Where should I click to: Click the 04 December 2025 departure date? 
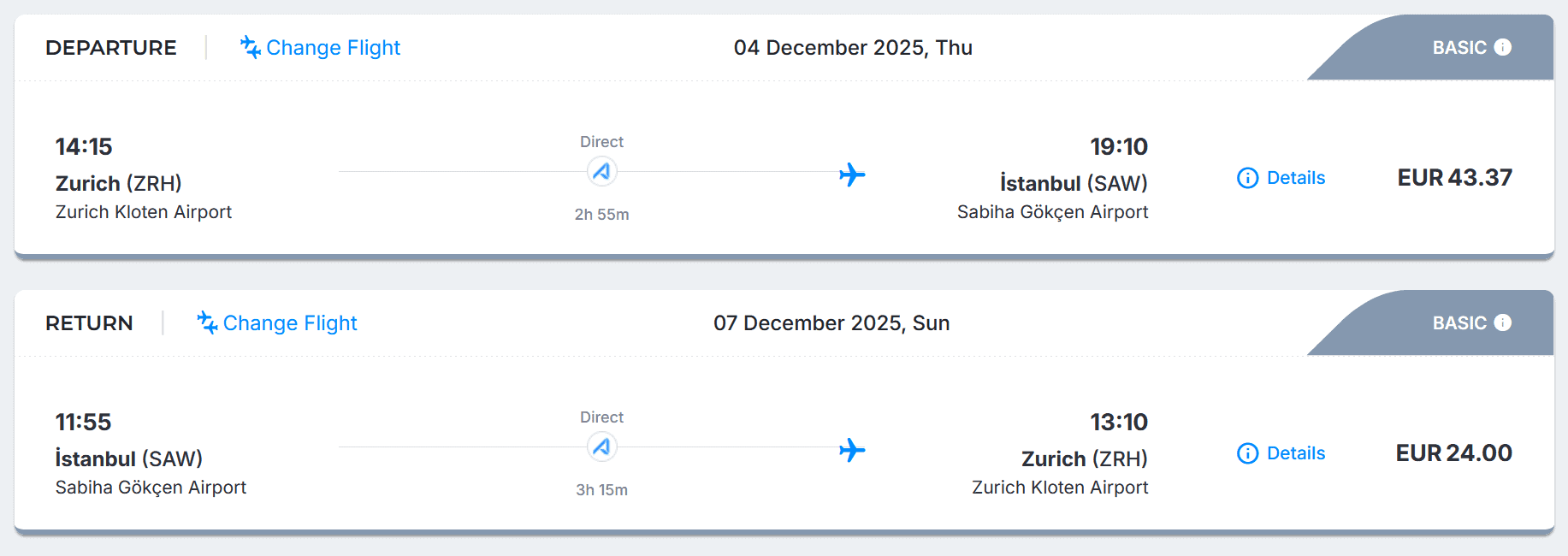pyautogui.click(x=853, y=48)
